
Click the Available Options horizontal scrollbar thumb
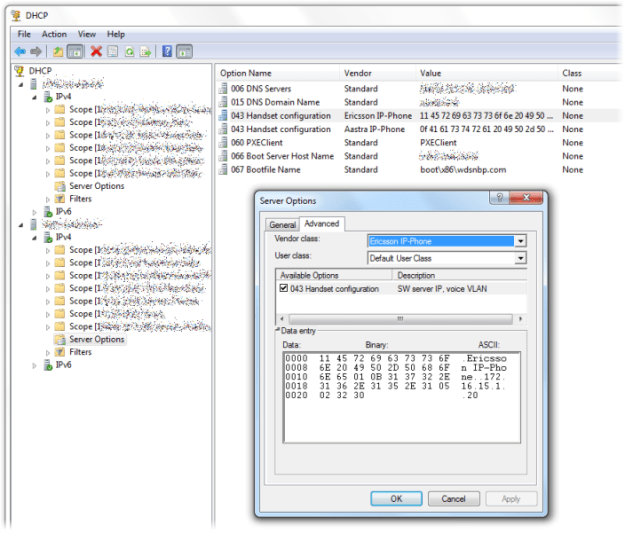(x=401, y=319)
